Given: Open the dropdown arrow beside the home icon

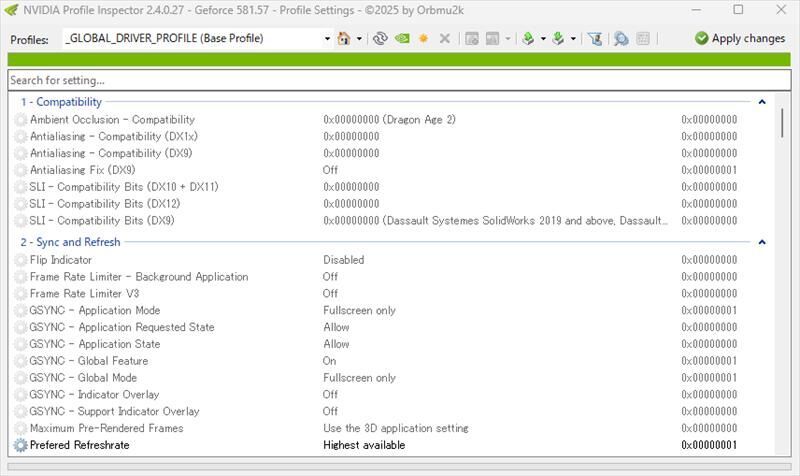Looking at the screenshot, I should (359, 39).
